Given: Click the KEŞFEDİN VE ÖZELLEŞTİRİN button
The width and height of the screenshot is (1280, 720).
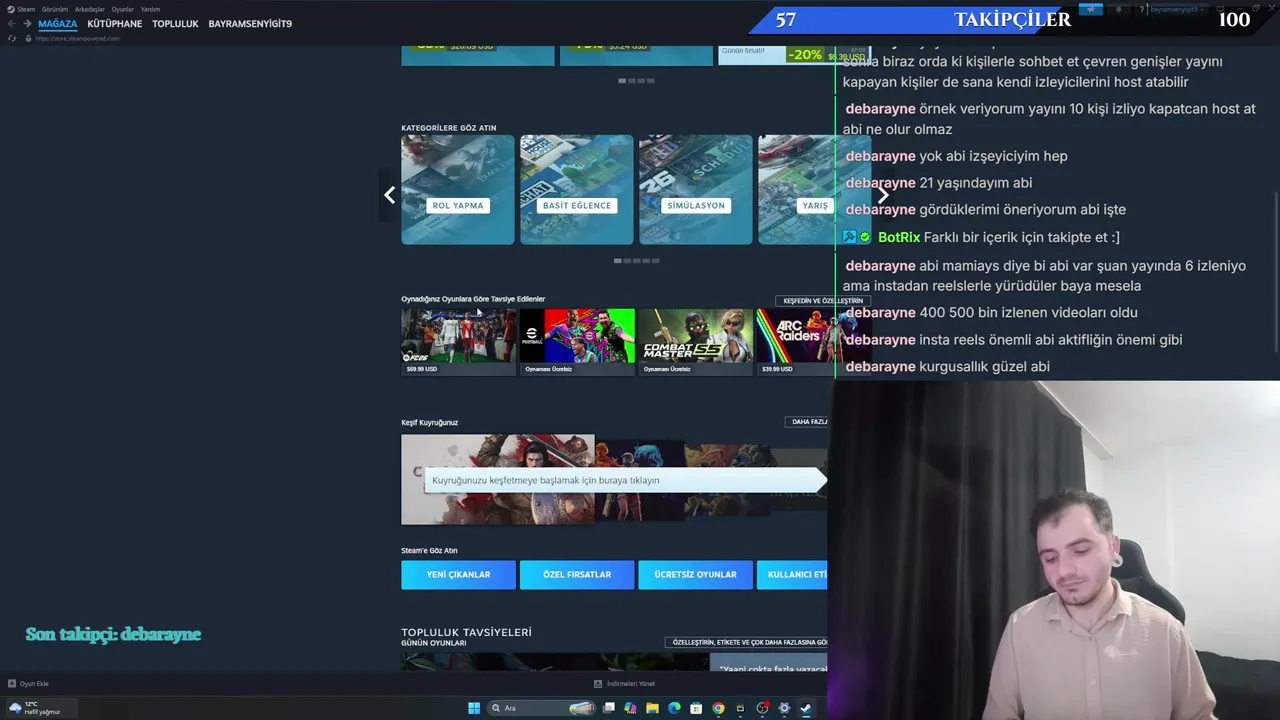Looking at the screenshot, I should pyautogui.click(x=823, y=300).
